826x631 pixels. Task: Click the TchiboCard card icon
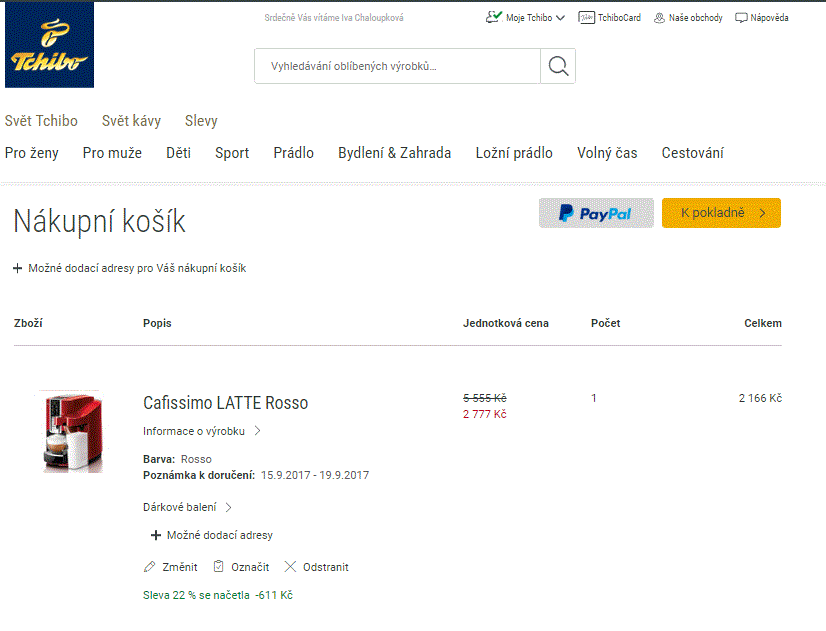coord(586,17)
